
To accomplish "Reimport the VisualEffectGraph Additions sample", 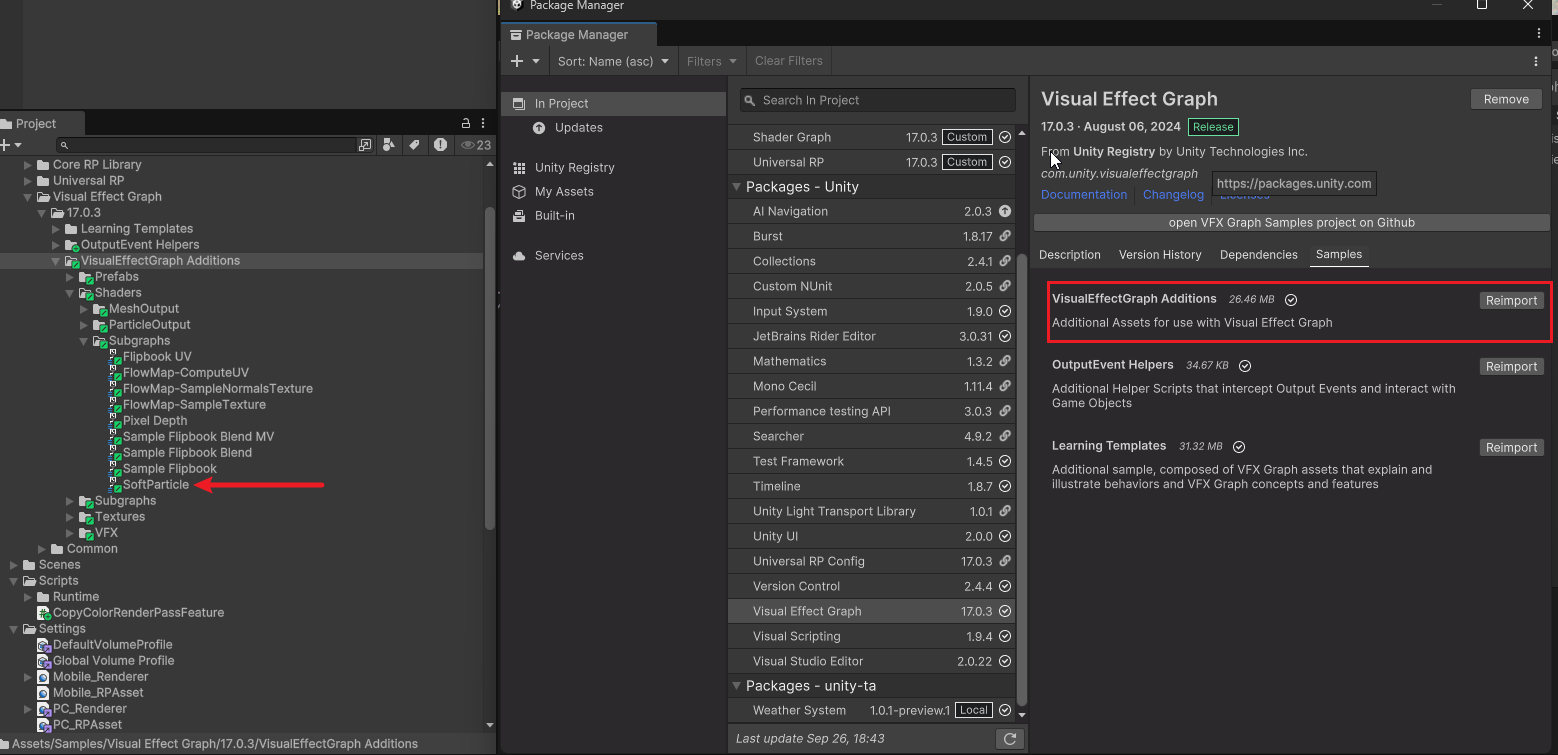I will [x=1511, y=300].
